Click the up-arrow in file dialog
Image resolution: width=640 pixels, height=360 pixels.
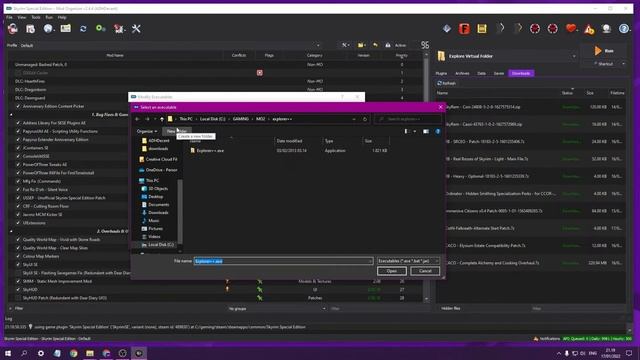pos(162,119)
